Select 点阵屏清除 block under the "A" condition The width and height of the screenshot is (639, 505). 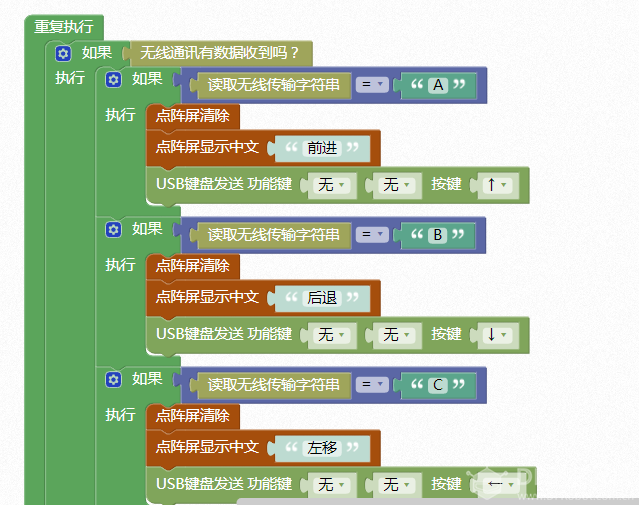click(x=192, y=116)
